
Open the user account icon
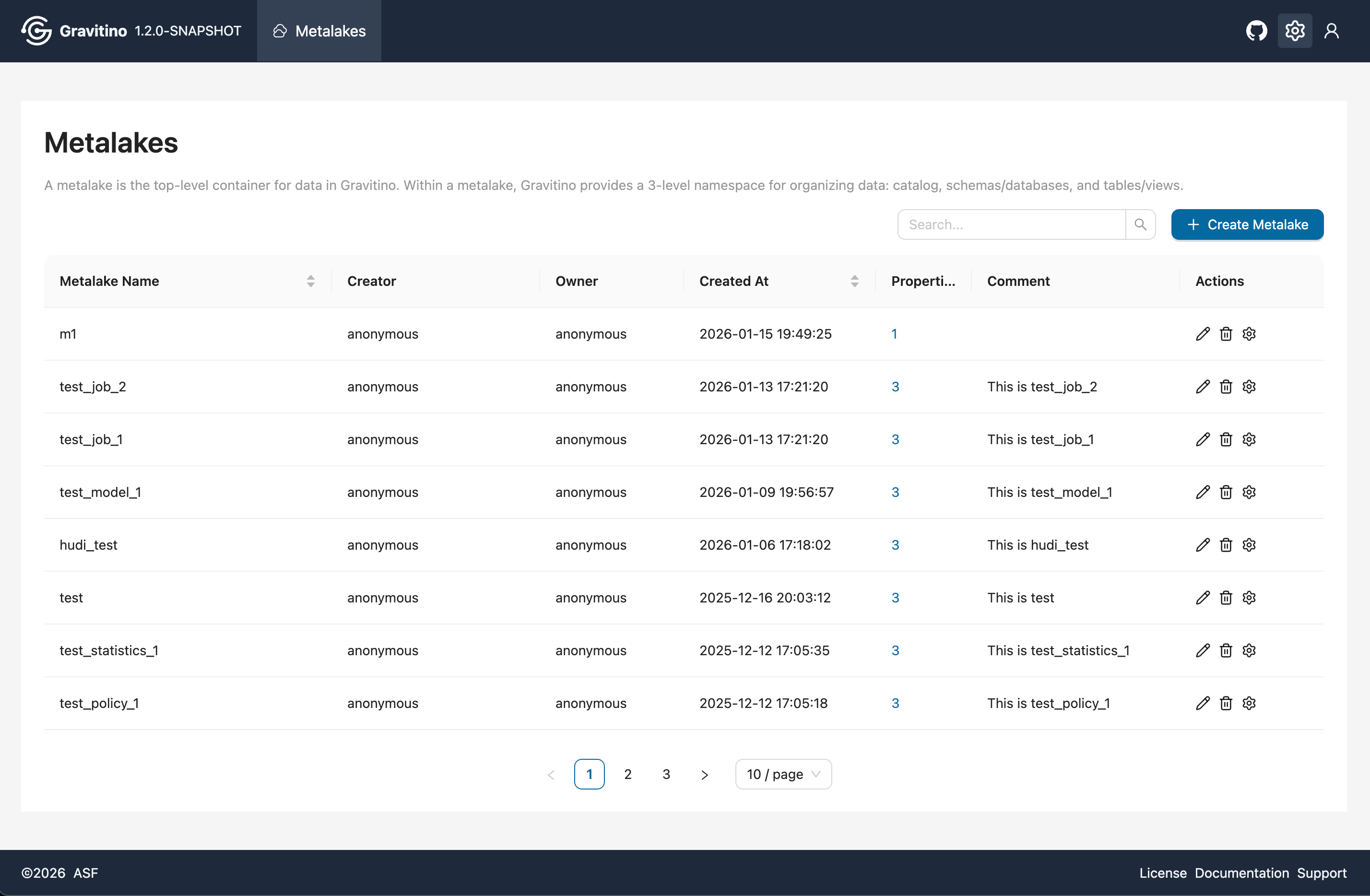(x=1332, y=31)
